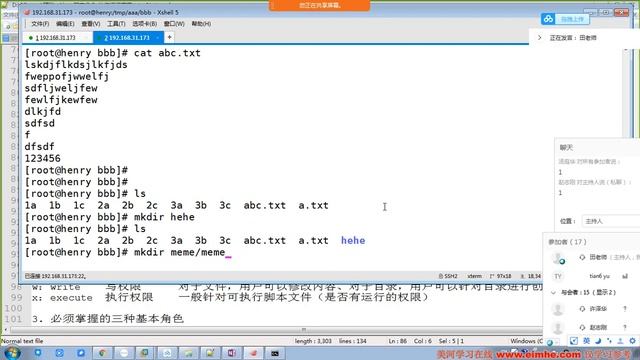The height and width of the screenshot is (360, 640).
Task: Collapse the 与会者 attendee group chevron
Action: [x=553, y=292]
